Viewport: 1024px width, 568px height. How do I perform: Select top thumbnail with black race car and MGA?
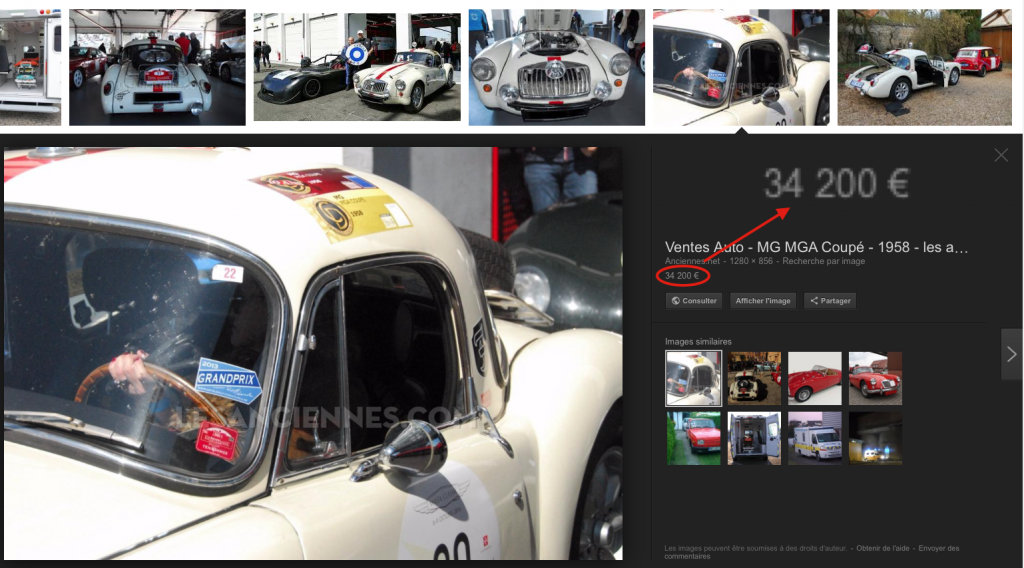357,67
